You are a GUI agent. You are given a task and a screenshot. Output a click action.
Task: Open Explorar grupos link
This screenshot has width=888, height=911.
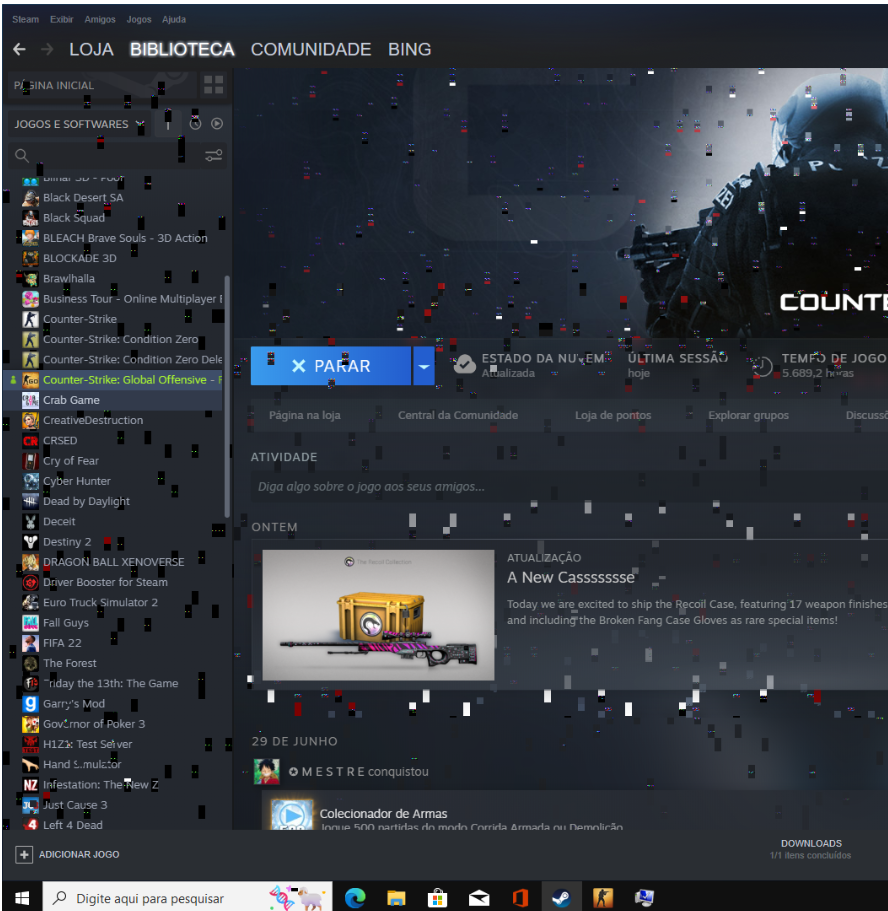749,415
